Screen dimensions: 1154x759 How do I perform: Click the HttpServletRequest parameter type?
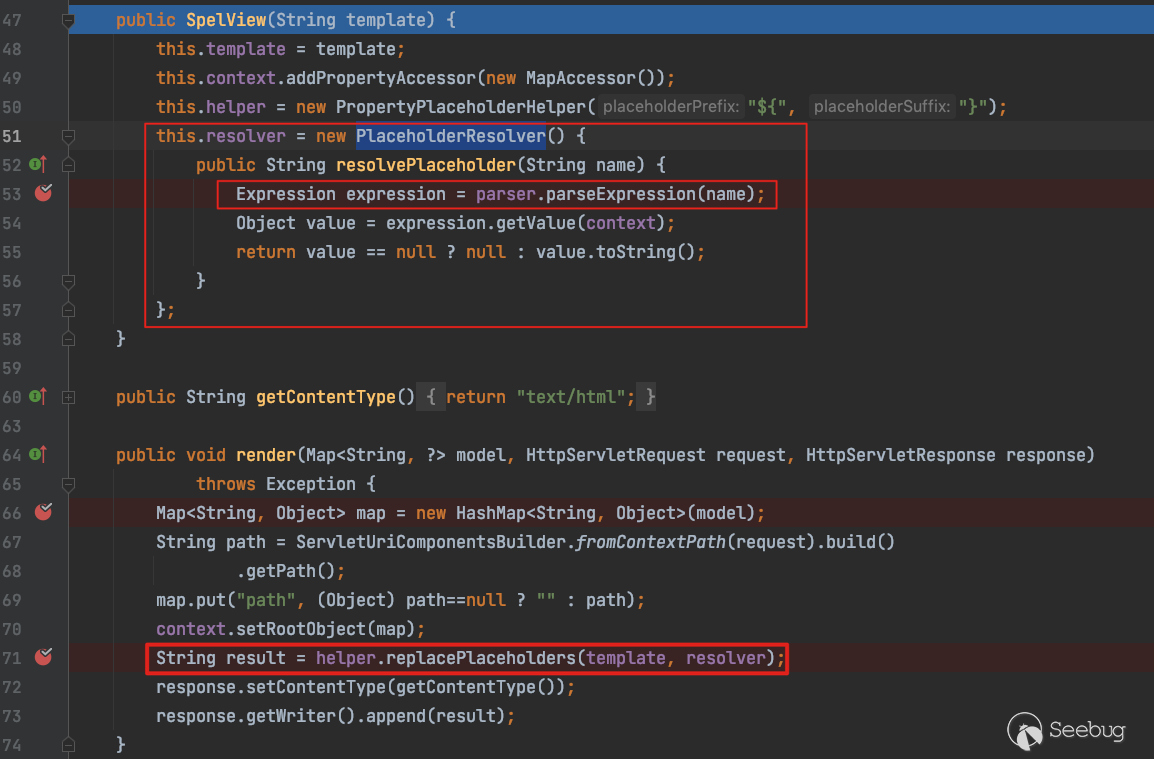click(x=615, y=455)
